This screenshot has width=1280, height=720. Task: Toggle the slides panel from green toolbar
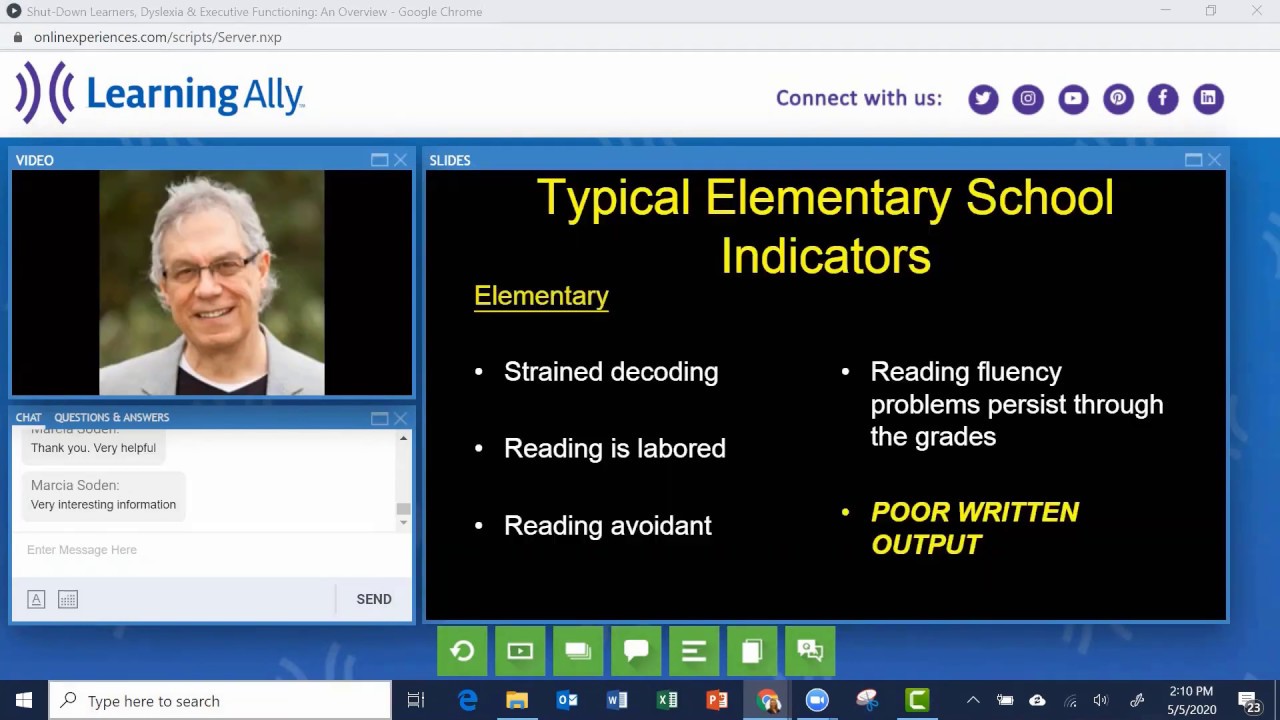tap(578, 651)
